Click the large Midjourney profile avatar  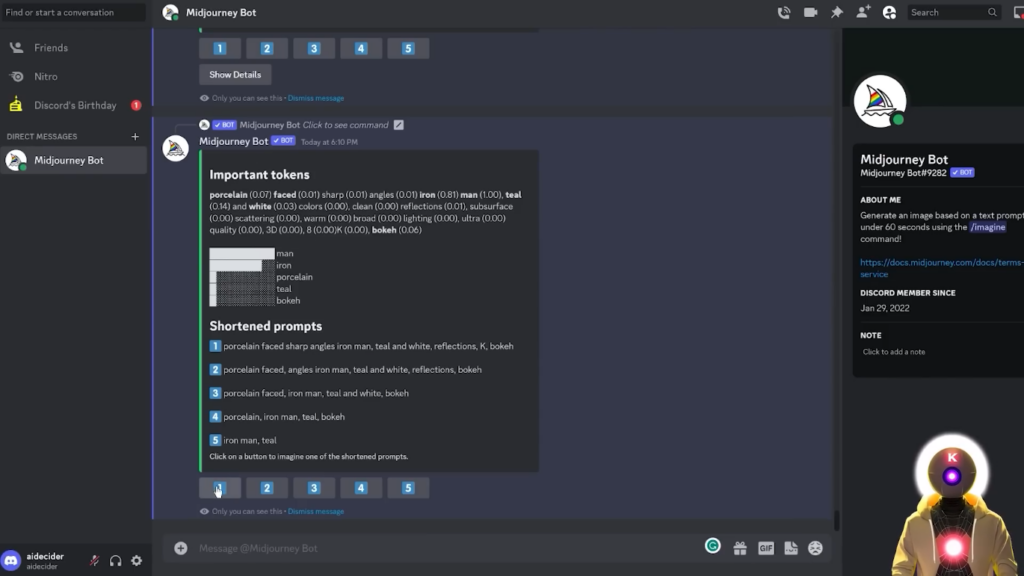pyautogui.click(x=880, y=101)
